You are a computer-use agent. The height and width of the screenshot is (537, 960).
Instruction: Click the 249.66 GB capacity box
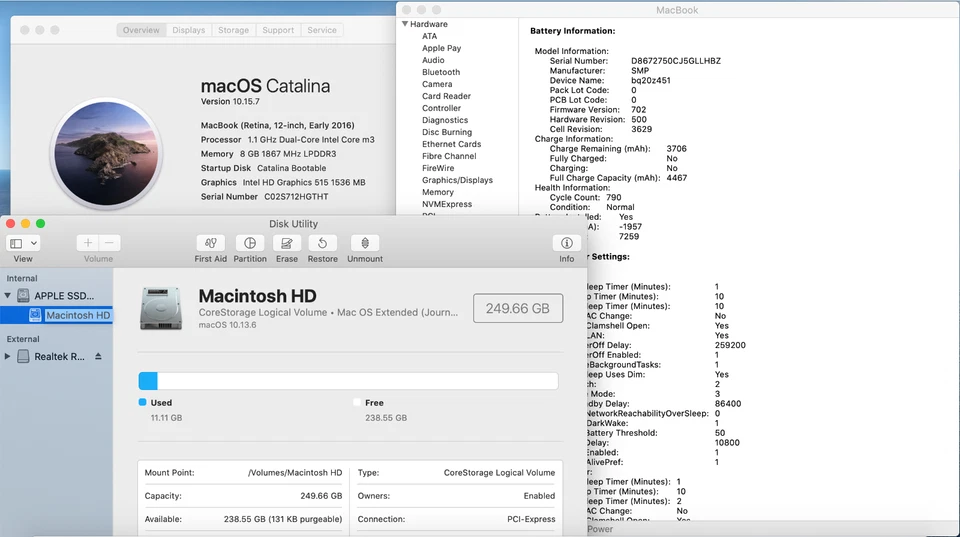[518, 308]
